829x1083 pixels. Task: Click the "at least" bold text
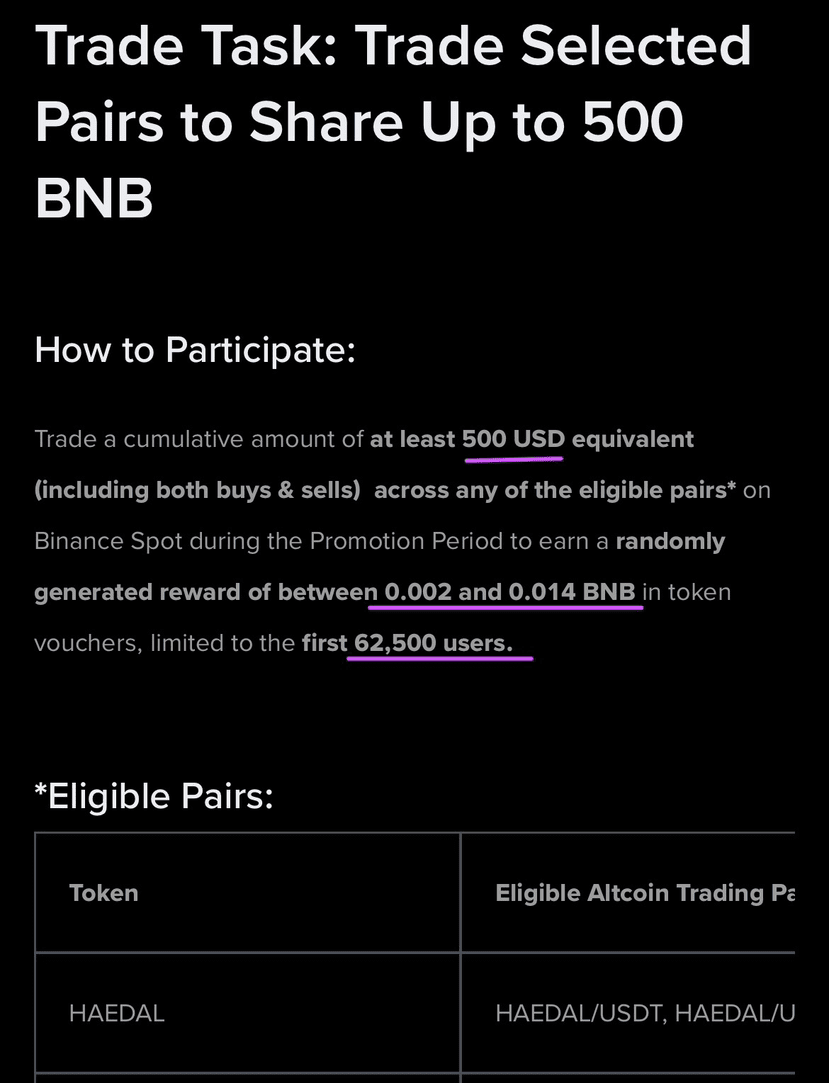click(x=412, y=439)
